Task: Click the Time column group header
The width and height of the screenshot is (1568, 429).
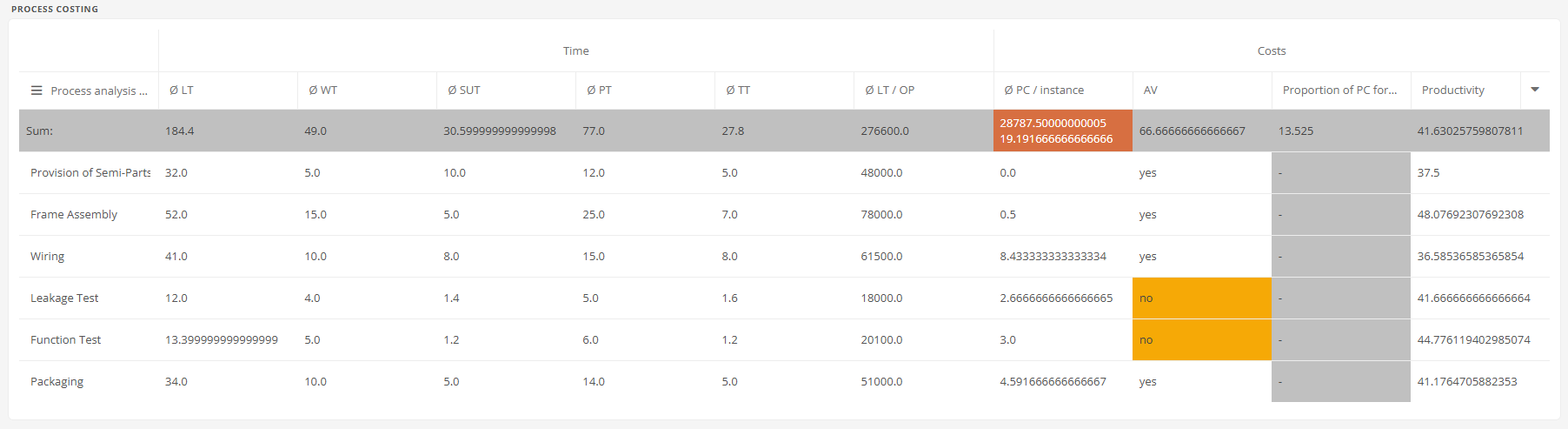Action: (575, 51)
